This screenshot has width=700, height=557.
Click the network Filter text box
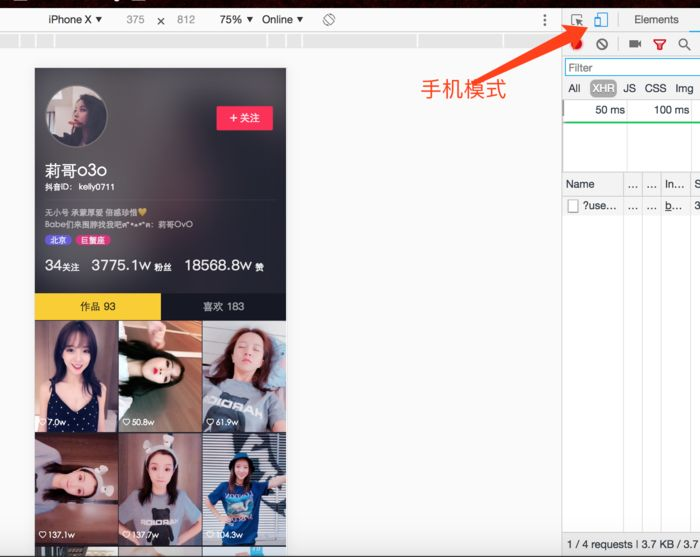[x=632, y=67]
